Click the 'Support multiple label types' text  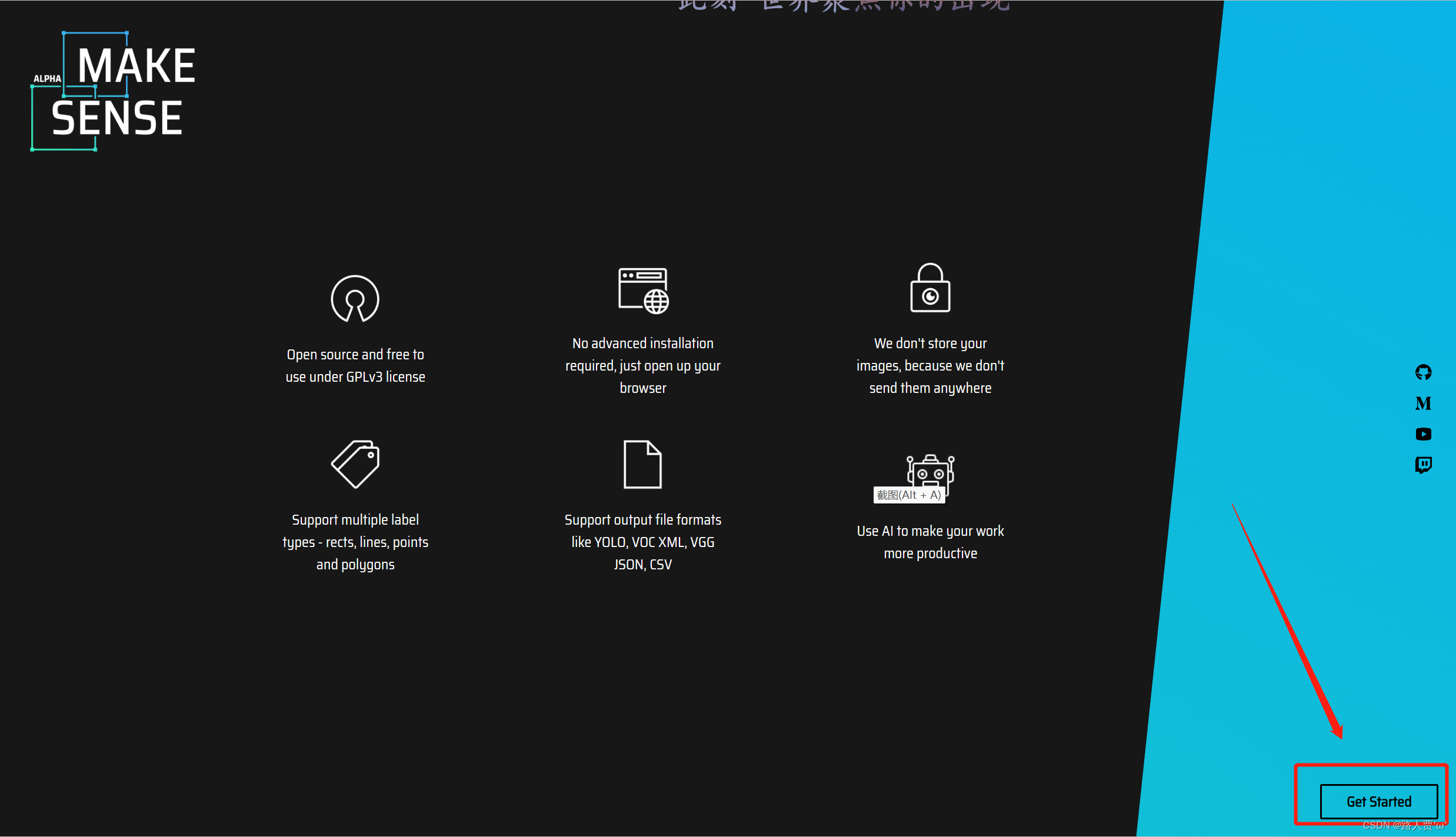pos(355,542)
